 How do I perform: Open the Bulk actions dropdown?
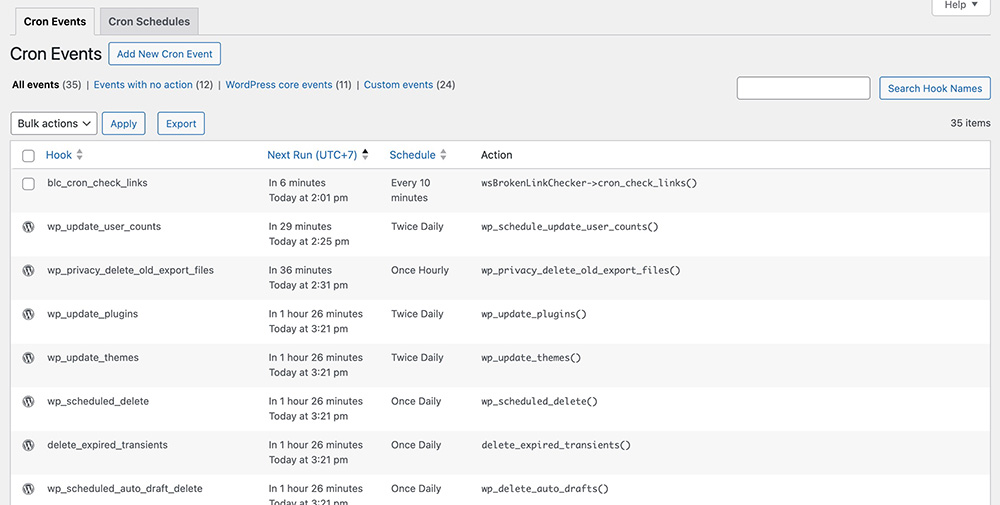coord(54,124)
